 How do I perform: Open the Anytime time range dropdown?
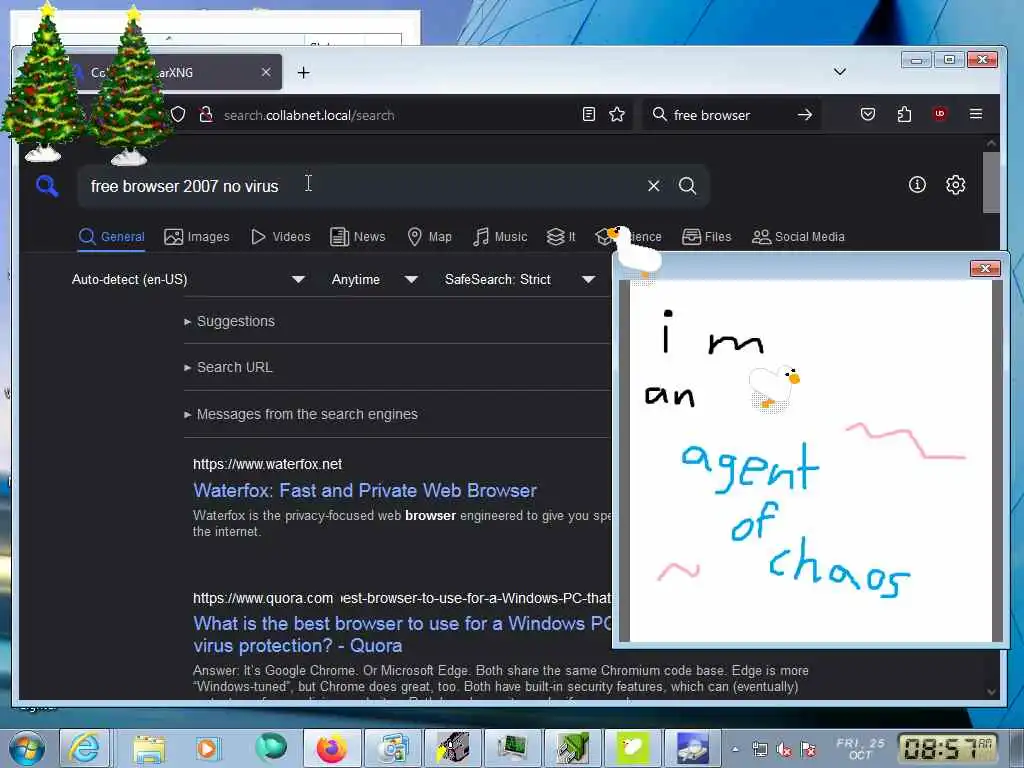(374, 280)
